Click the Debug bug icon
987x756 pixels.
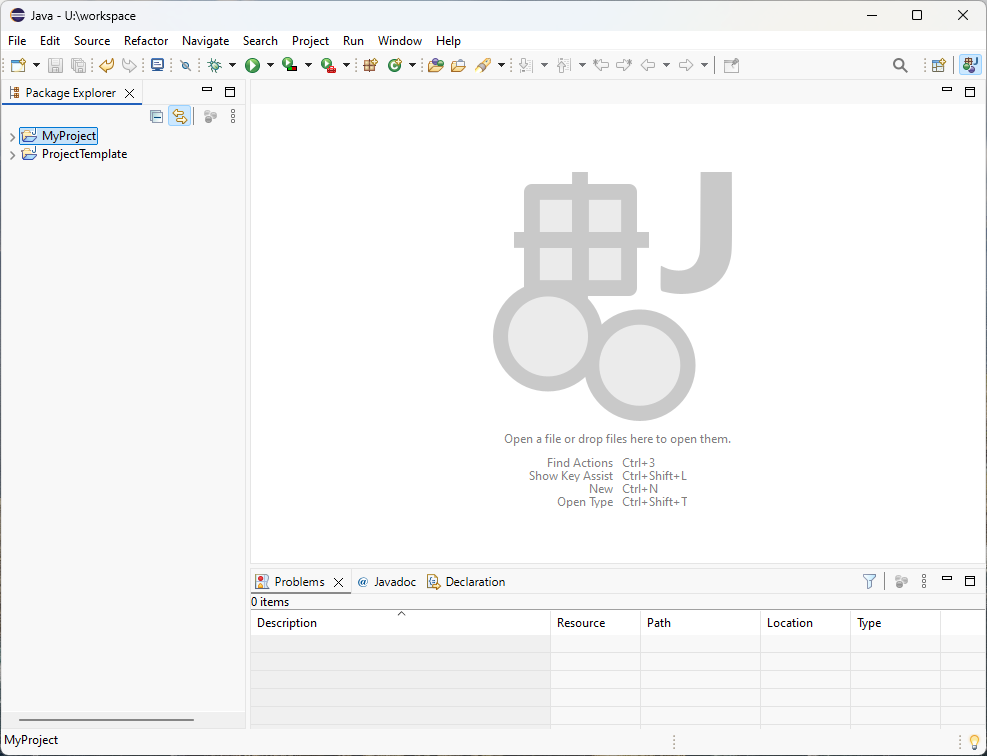pos(214,65)
